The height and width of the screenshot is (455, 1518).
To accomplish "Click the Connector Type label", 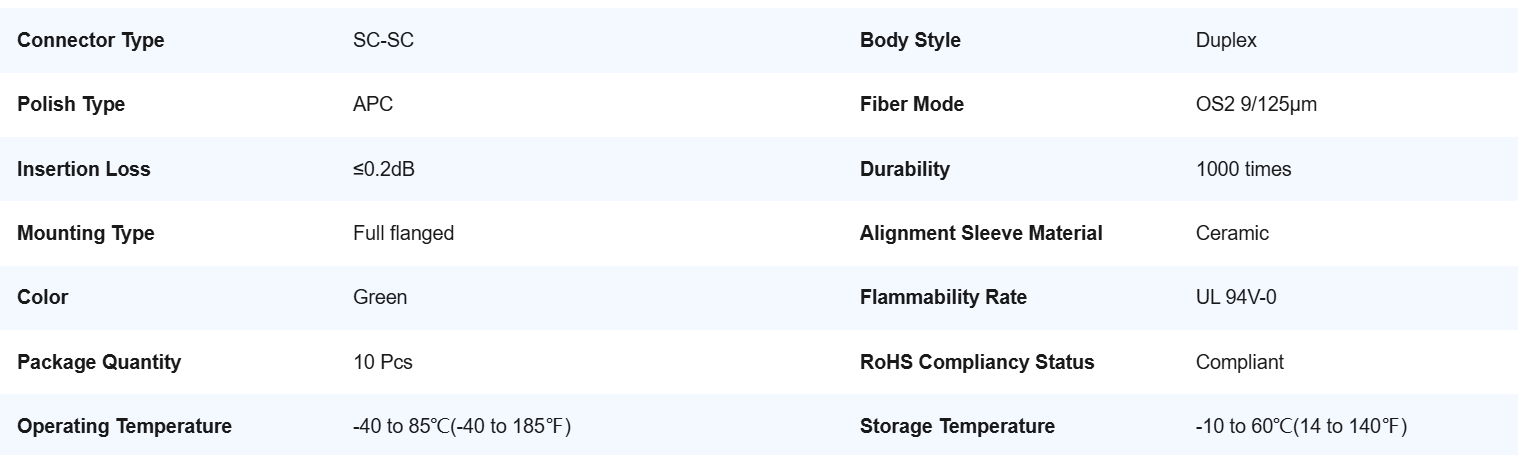I will pos(91,41).
